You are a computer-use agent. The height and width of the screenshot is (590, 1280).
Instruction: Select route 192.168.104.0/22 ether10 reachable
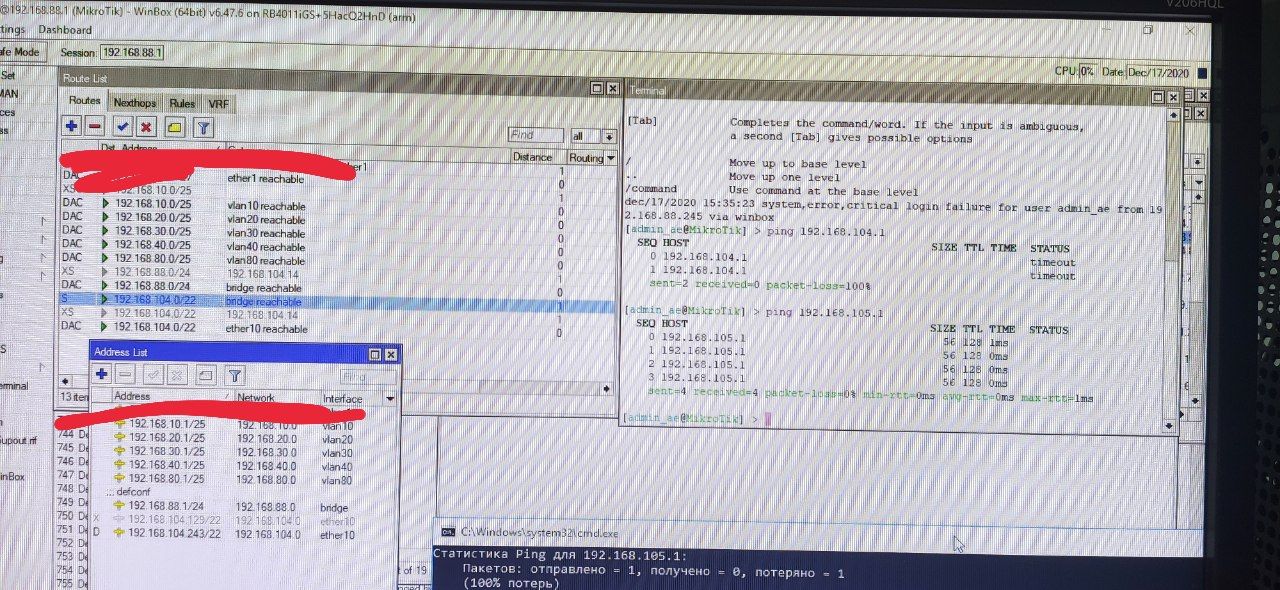(336, 328)
